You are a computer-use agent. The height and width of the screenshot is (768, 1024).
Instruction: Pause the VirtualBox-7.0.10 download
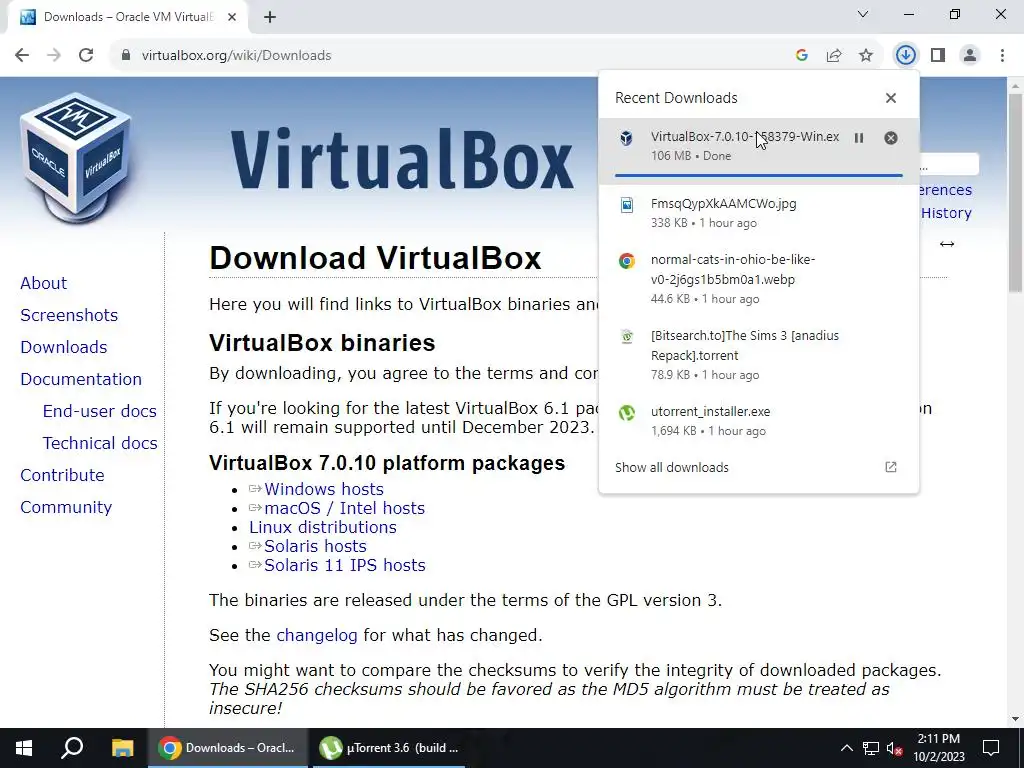point(859,138)
